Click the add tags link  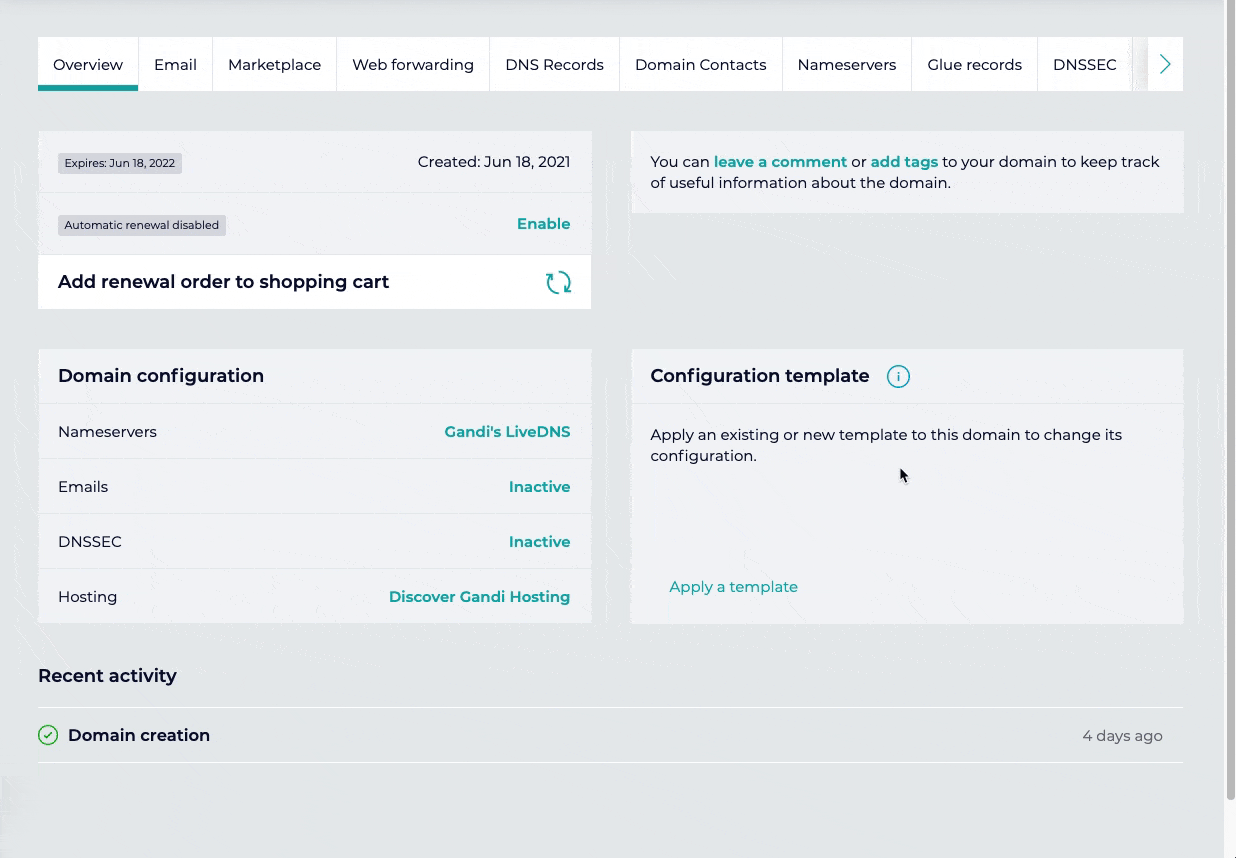pos(904,162)
